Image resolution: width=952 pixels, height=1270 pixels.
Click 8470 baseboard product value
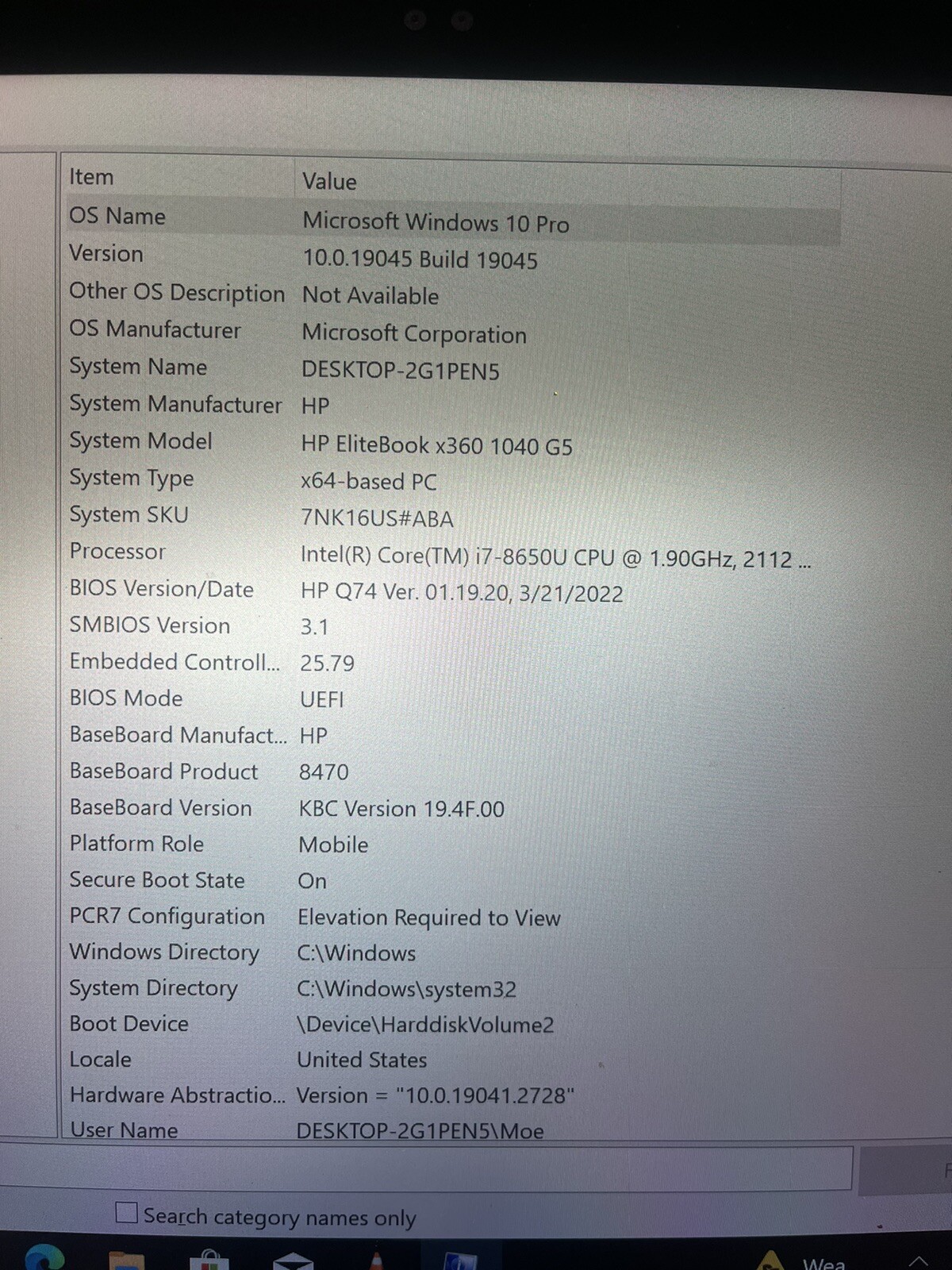324,772
